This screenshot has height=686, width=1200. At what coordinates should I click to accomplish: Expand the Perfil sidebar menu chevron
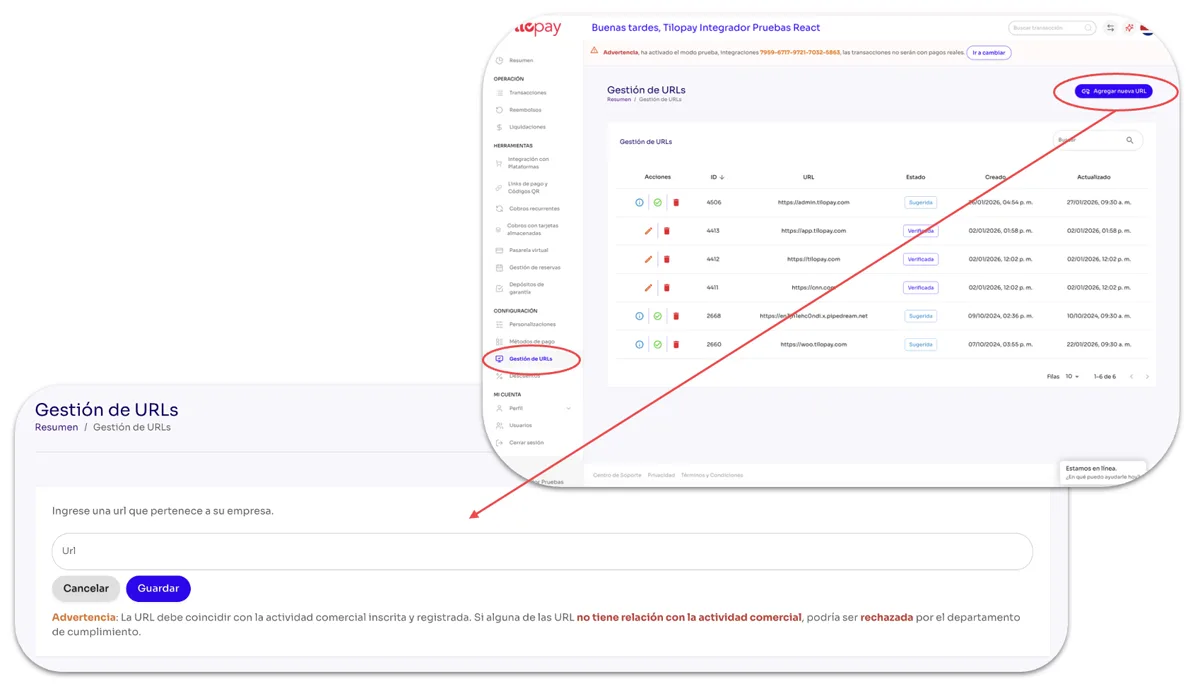pos(568,408)
